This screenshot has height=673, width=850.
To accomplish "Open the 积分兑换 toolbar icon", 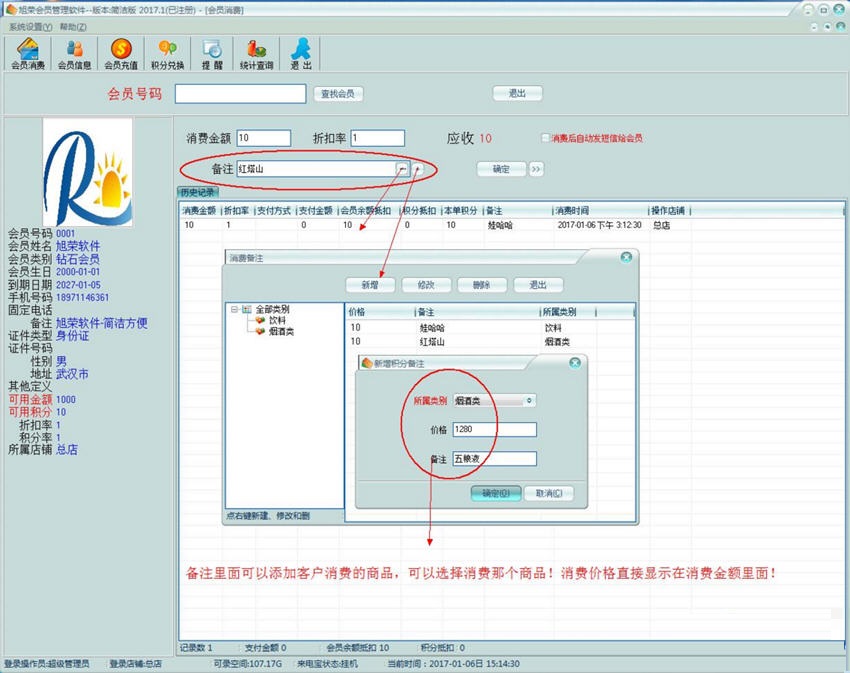I will click(x=168, y=54).
